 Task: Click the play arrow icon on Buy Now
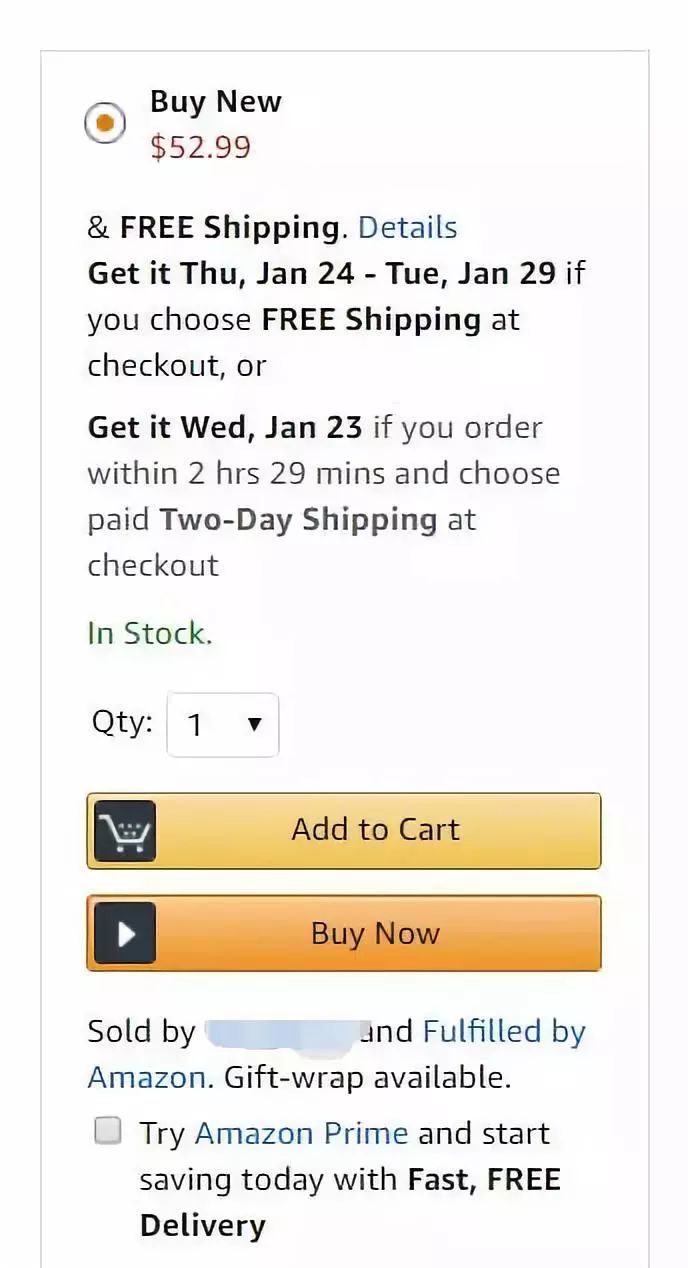coord(124,933)
